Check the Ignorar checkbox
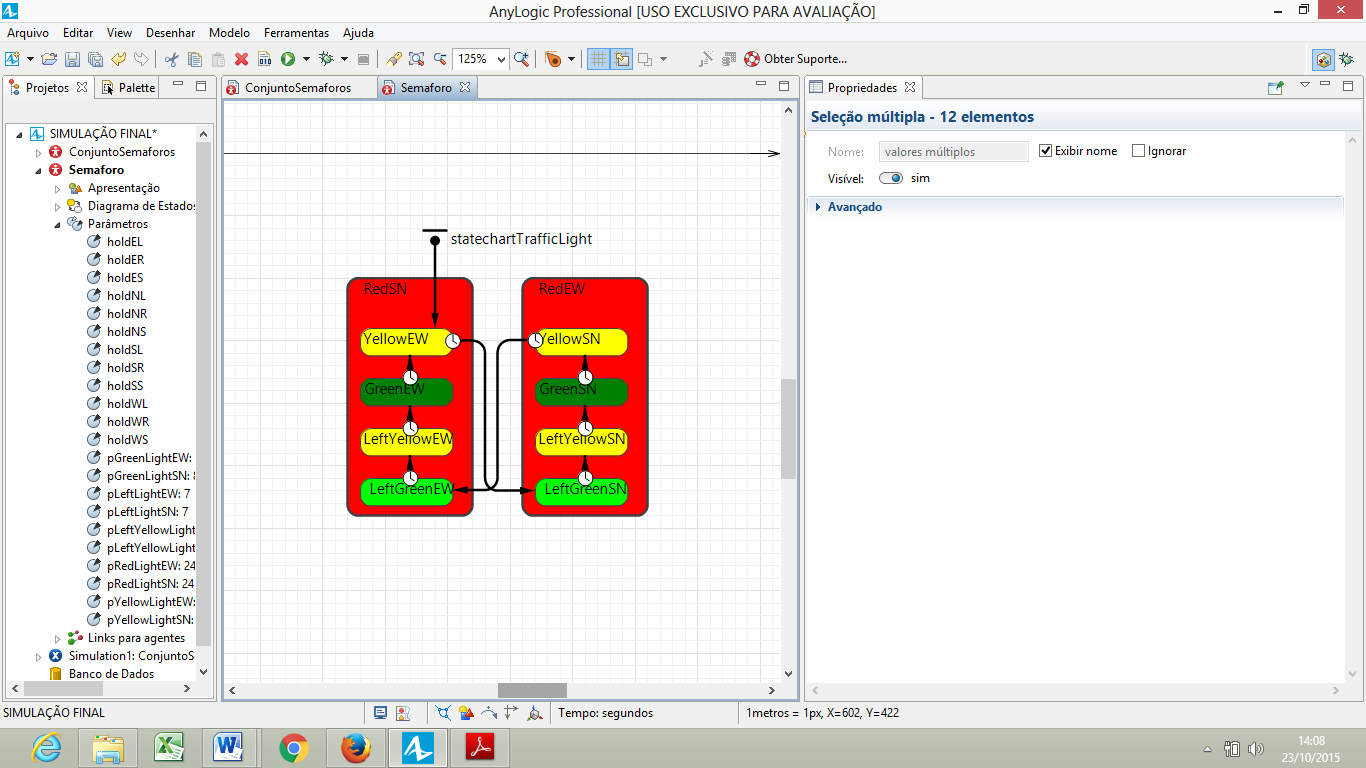1366x768 pixels. pos(1138,150)
